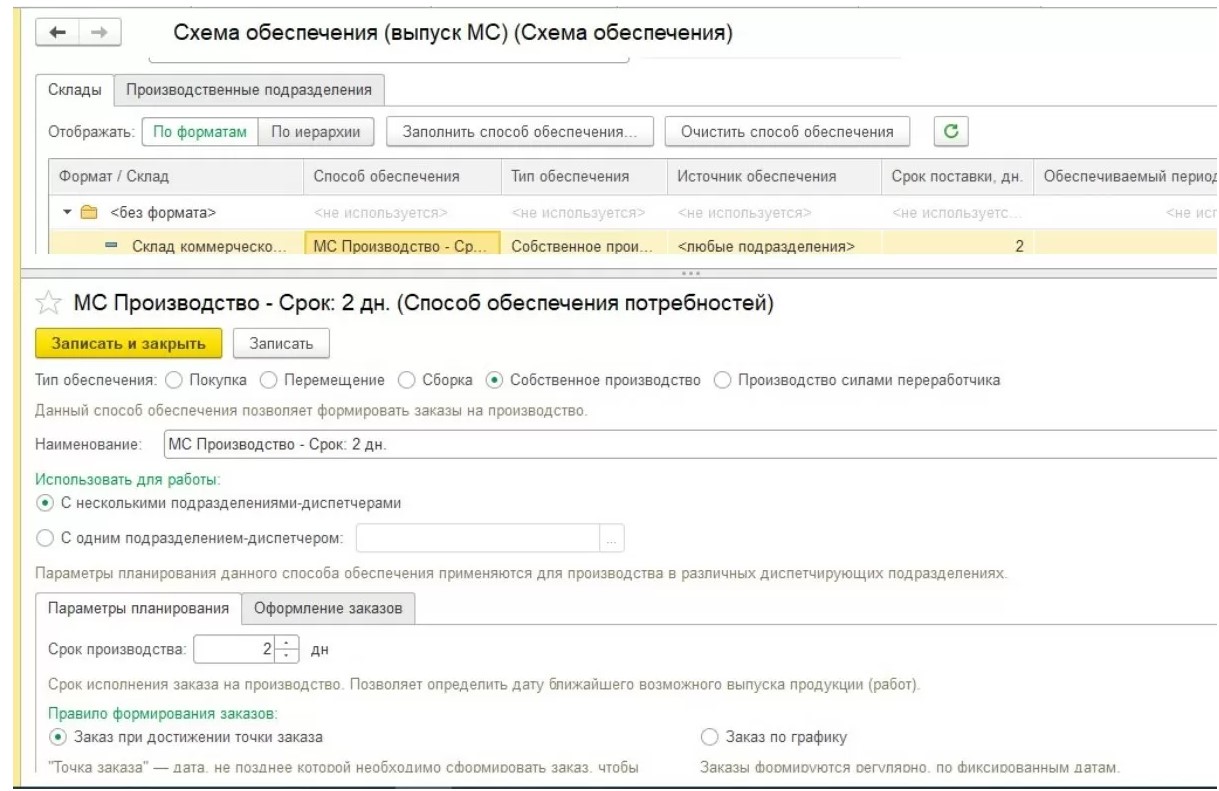This screenshot has height=791, width=1219.
Task: Click the green refresh icon button
Action: (x=951, y=131)
